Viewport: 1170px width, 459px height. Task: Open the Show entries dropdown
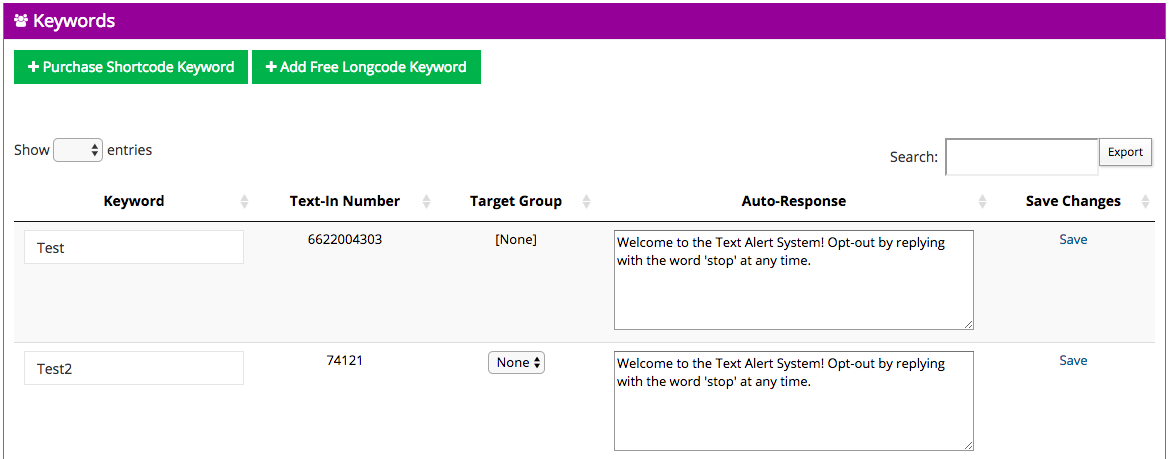pyautogui.click(x=78, y=150)
